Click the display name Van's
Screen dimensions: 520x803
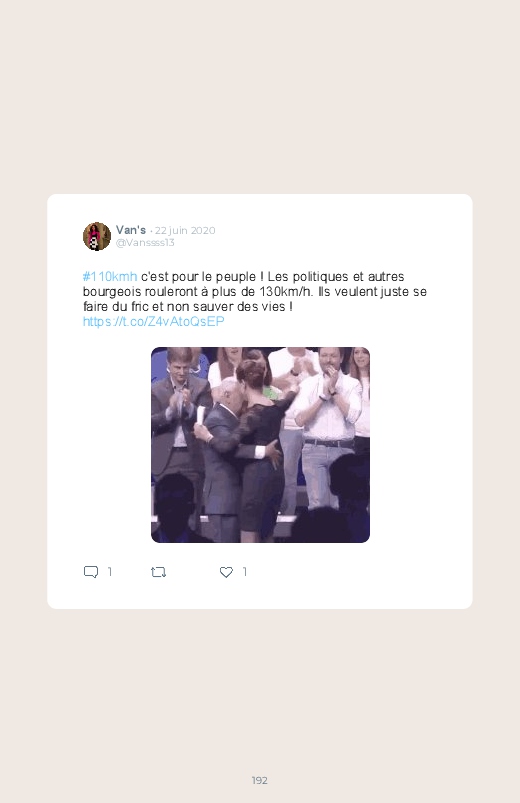(131, 230)
